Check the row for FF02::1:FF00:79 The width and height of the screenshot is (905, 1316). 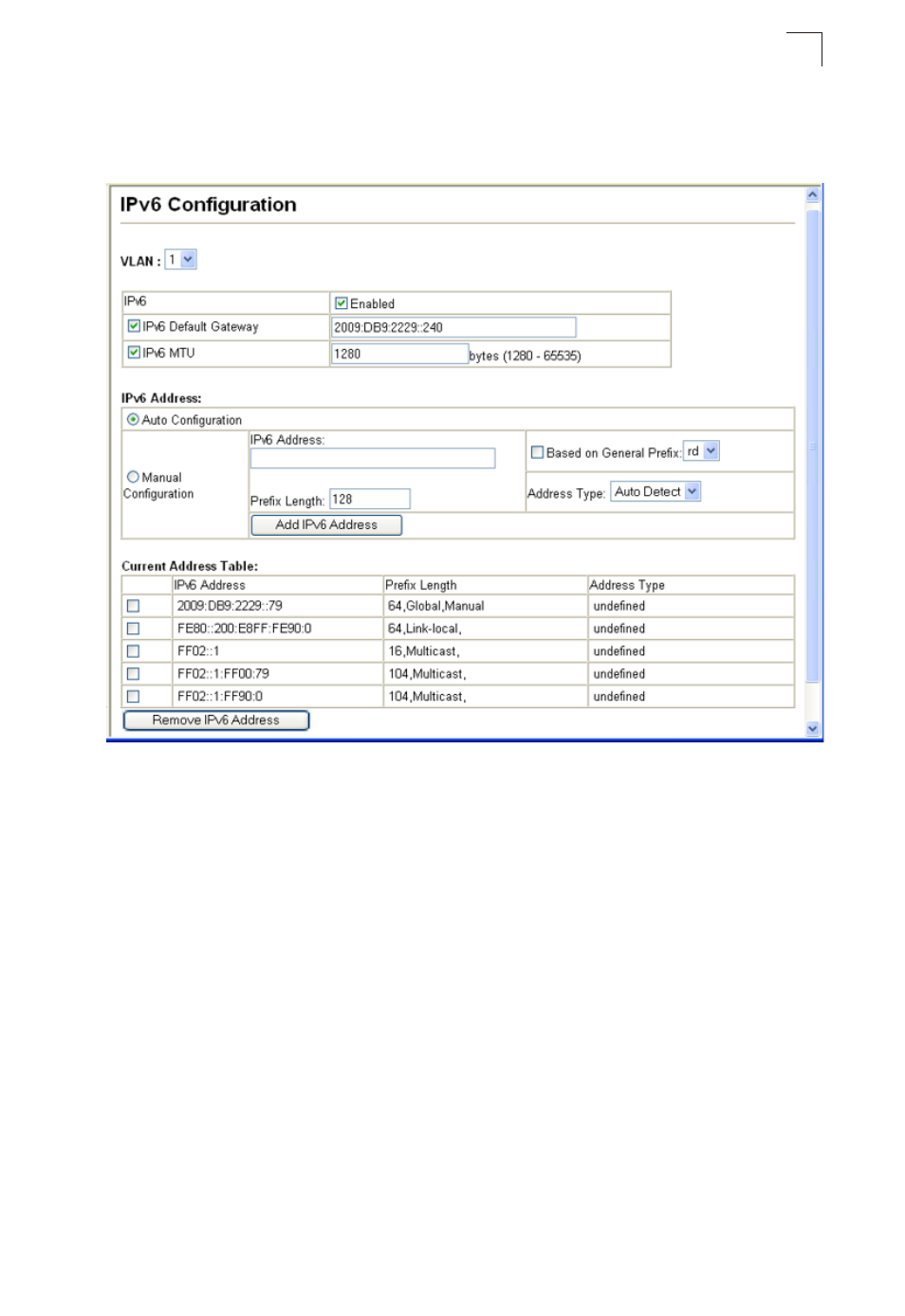coord(133,674)
